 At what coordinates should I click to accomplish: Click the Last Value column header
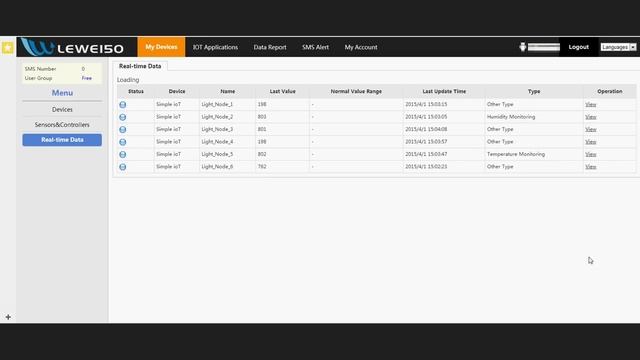(282, 91)
